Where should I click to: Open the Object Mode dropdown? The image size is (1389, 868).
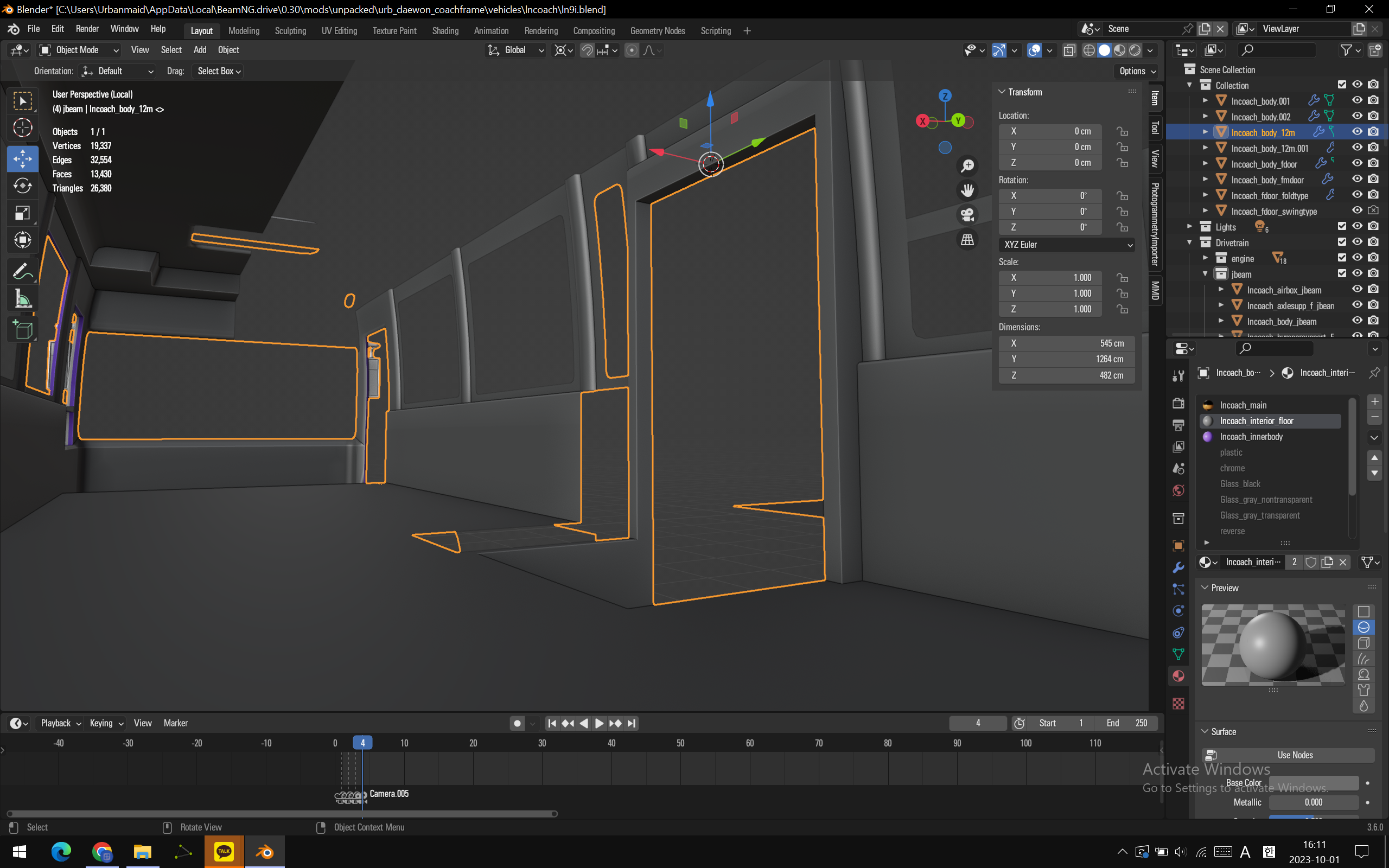click(79, 50)
